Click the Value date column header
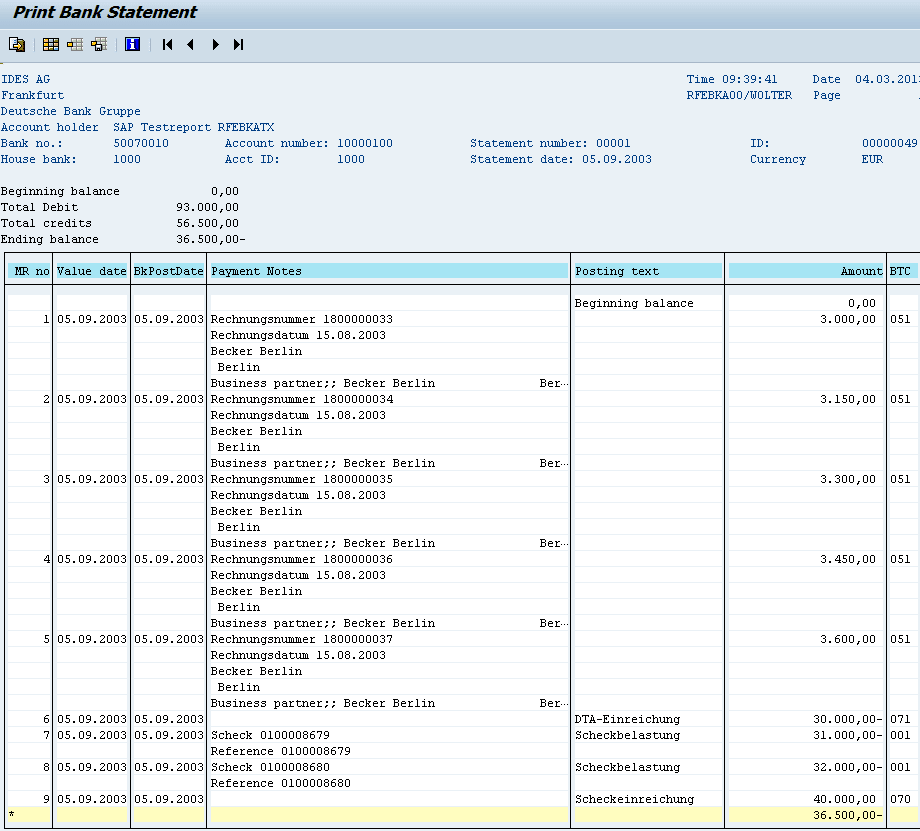920x831 pixels. point(92,271)
